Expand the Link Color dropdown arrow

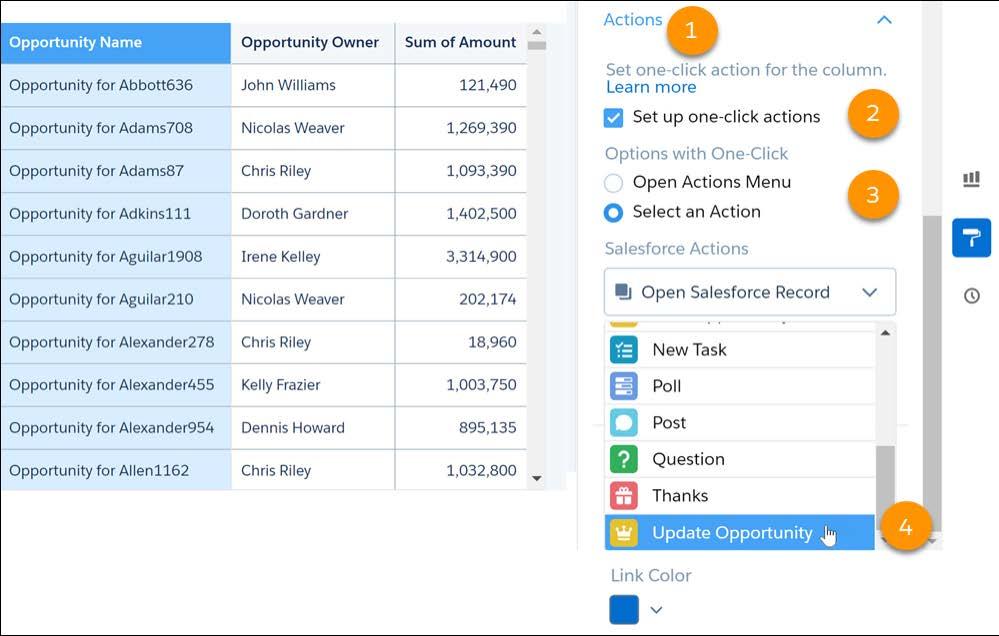656,610
